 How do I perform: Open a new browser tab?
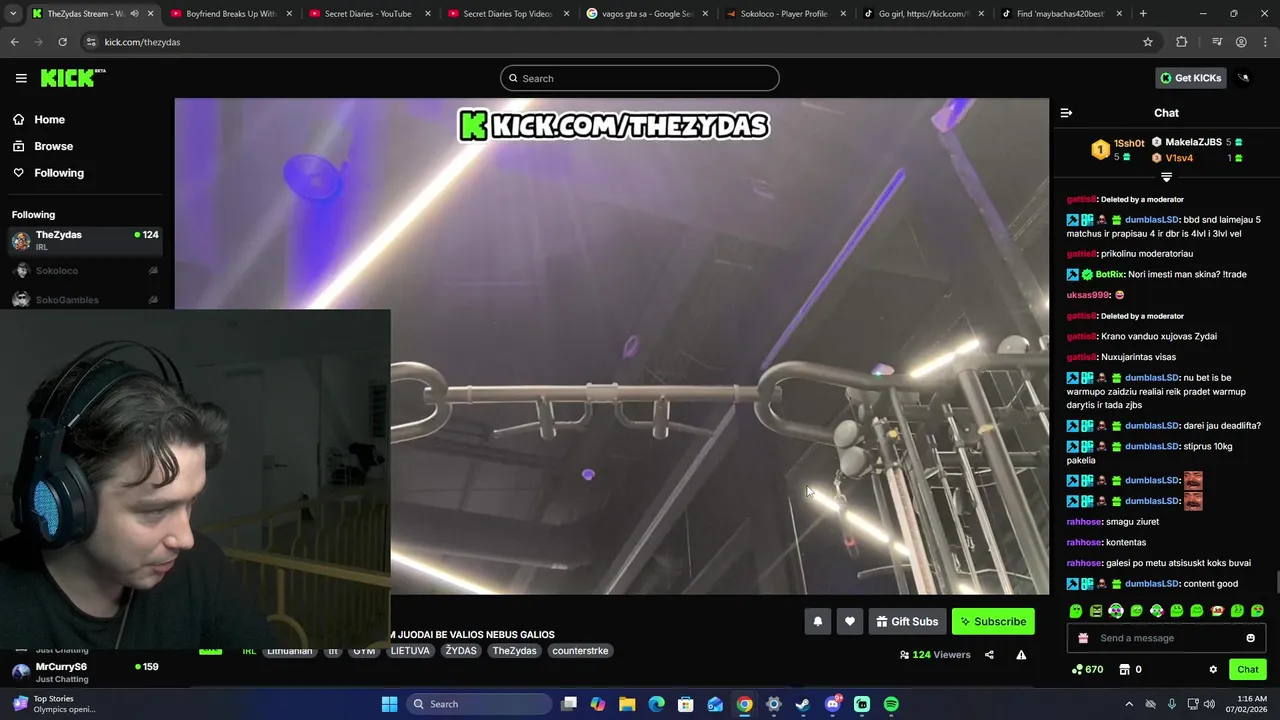click(1143, 14)
